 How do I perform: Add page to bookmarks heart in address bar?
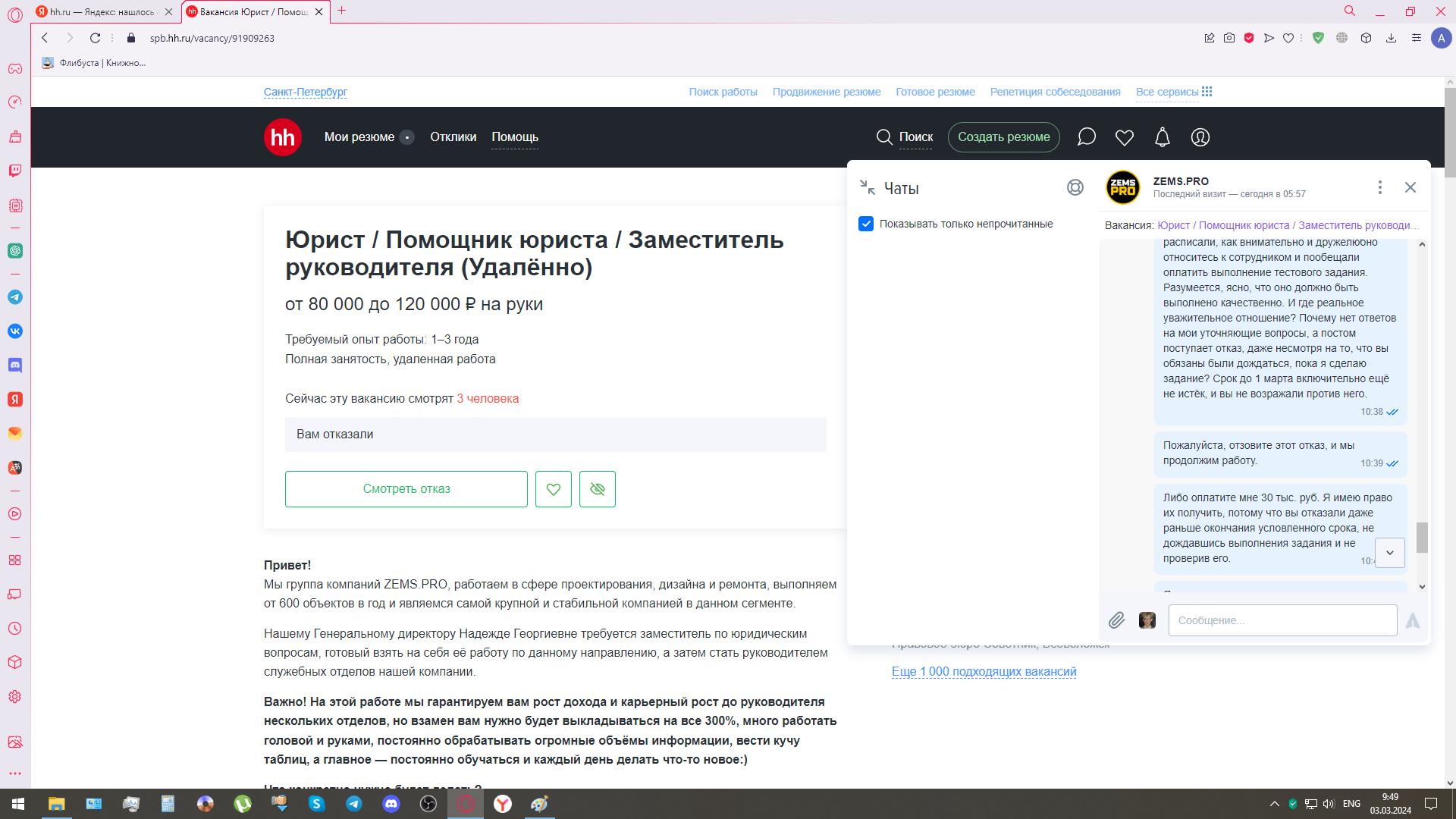tap(1288, 38)
